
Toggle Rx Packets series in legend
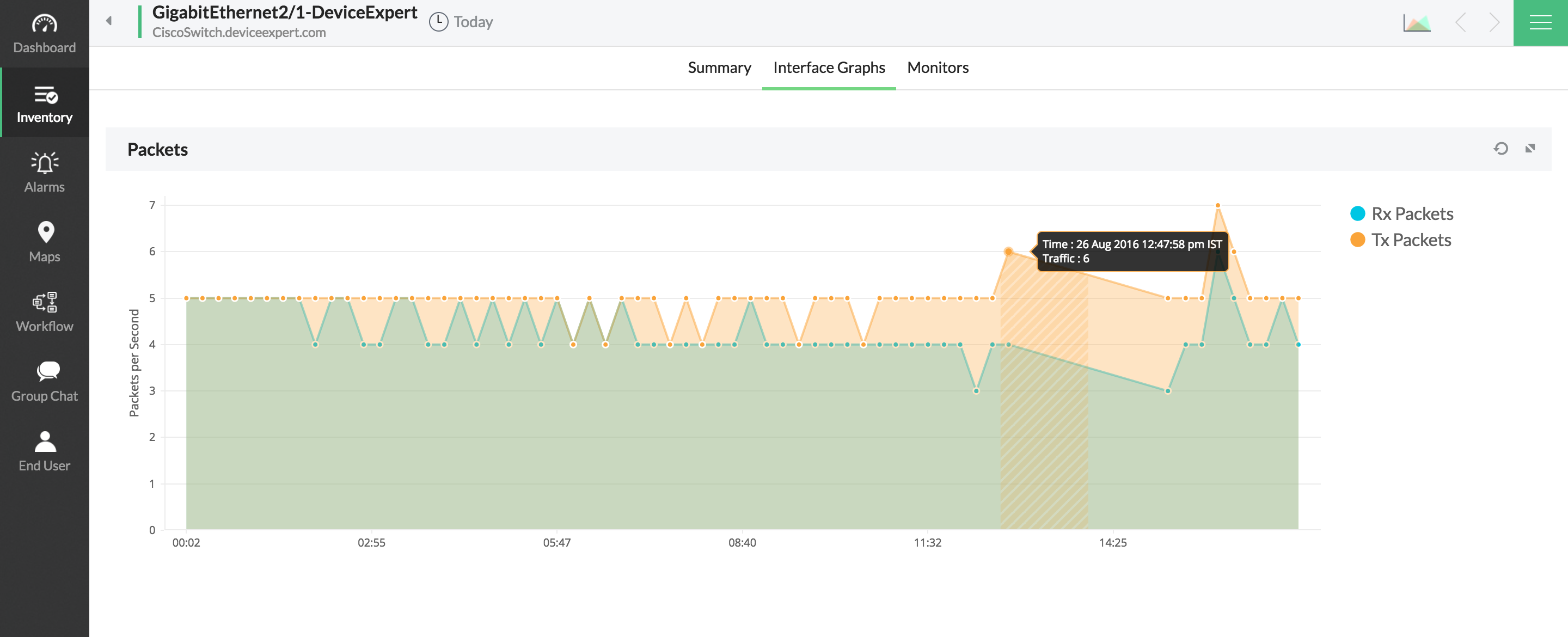1412,214
